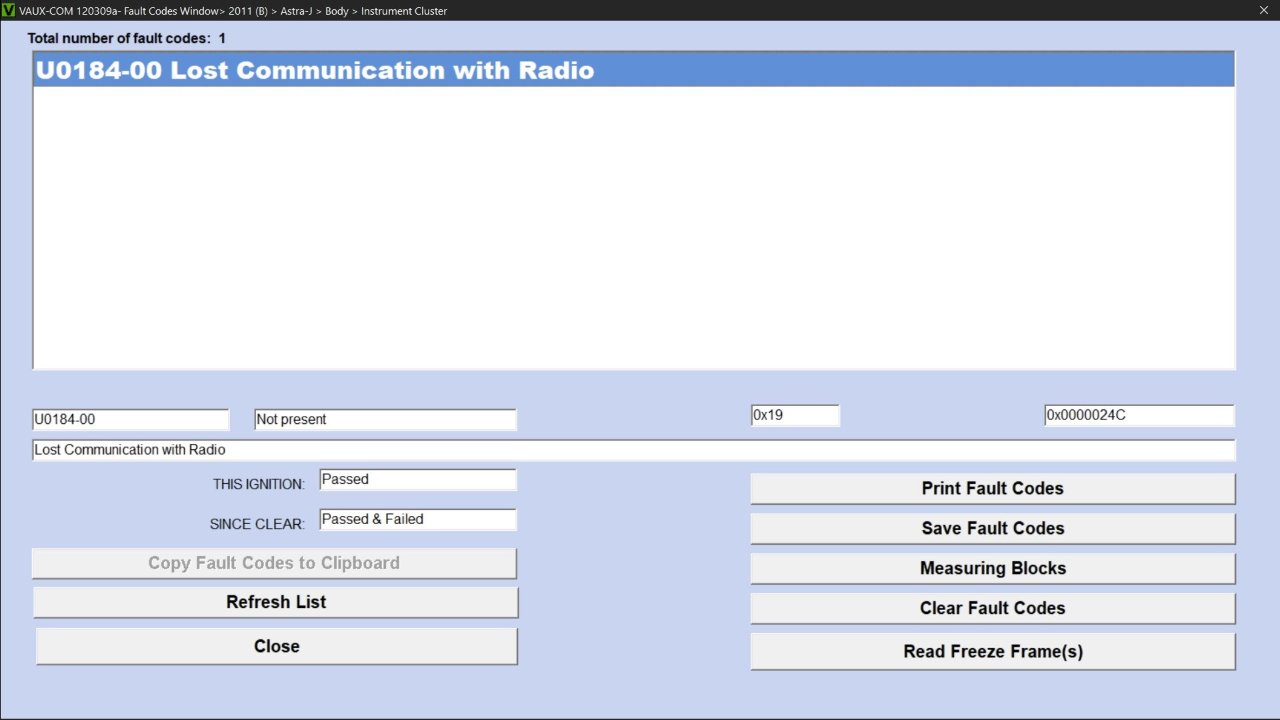Click the 'Not present' status field
This screenshot has height=720, width=1280.
pyautogui.click(x=385, y=420)
